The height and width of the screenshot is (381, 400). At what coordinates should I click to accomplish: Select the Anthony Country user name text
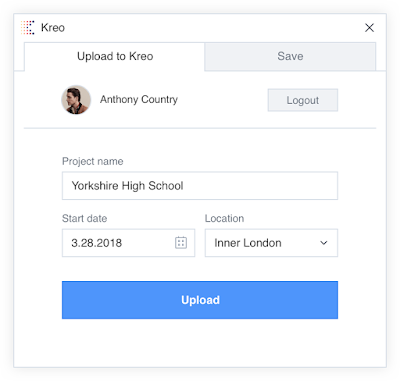[139, 99]
